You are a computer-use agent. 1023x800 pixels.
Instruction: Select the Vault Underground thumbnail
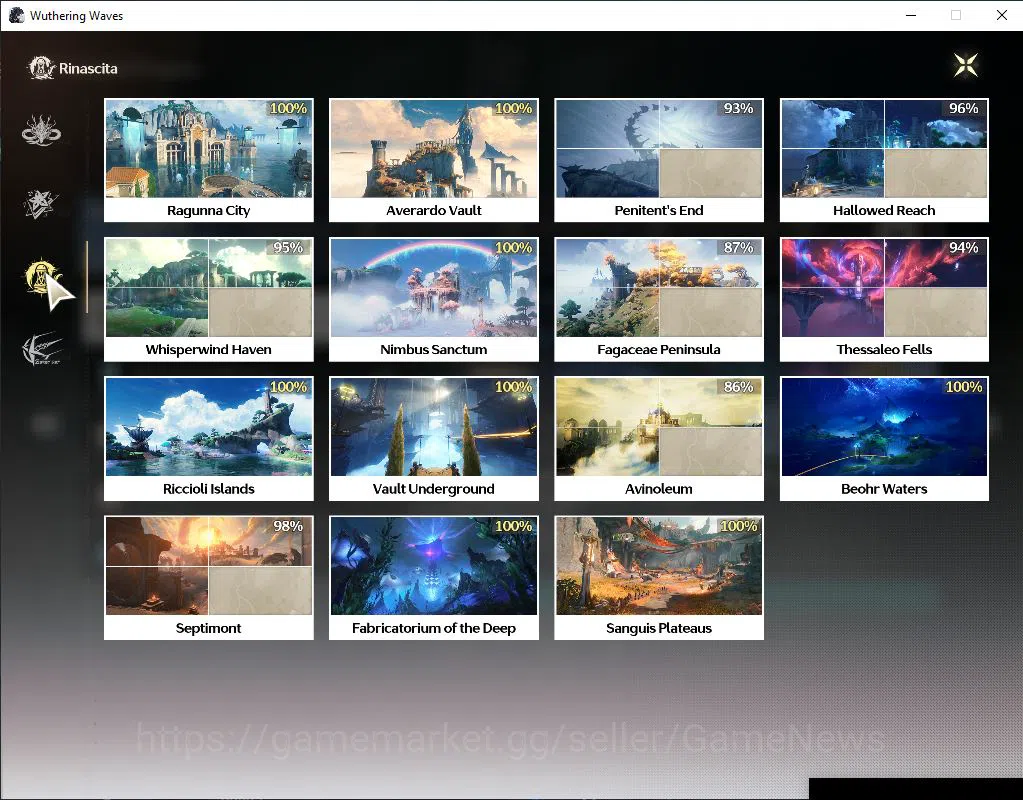click(434, 427)
